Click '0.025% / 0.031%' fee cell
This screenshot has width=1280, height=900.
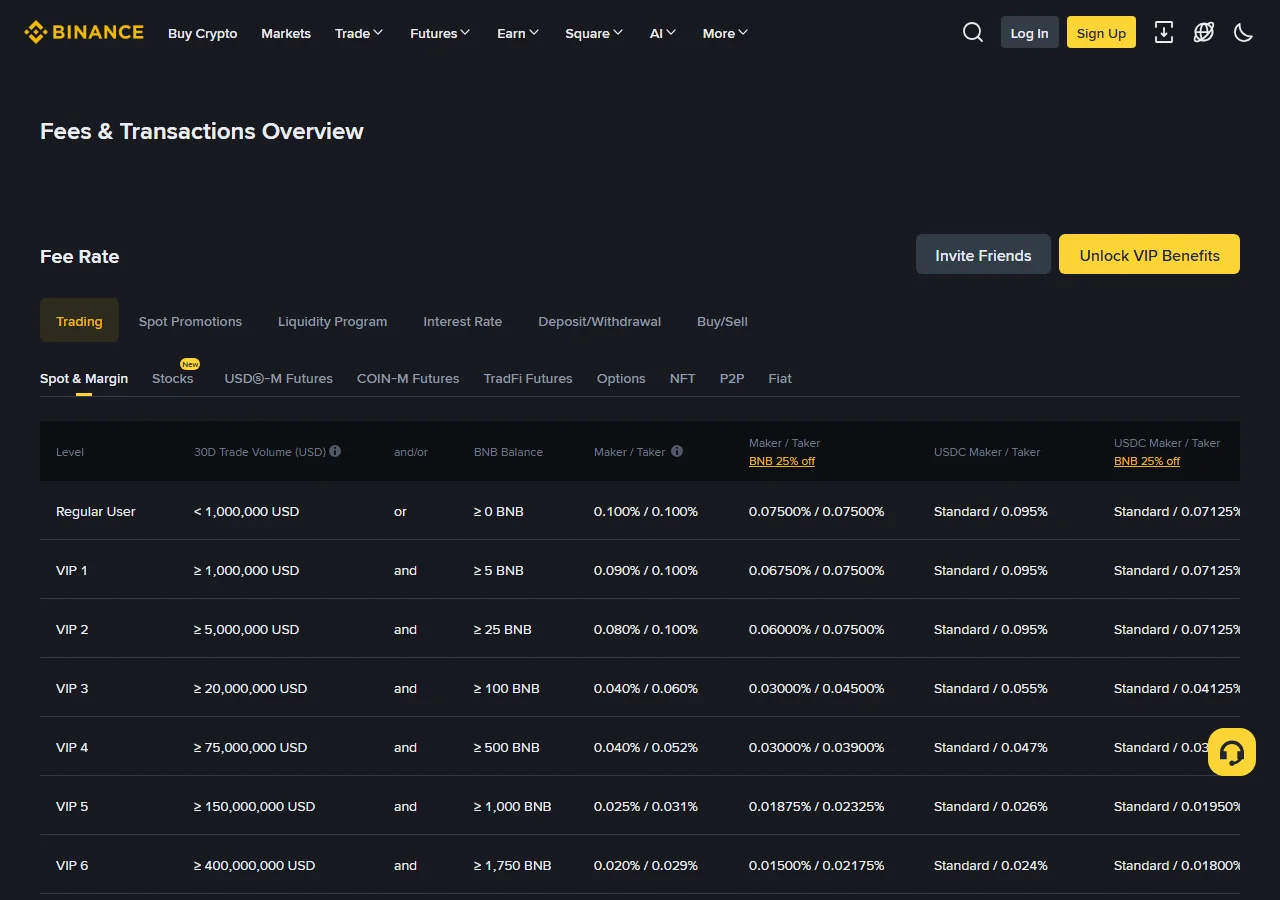pyautogui.click(x=646, y=806)
